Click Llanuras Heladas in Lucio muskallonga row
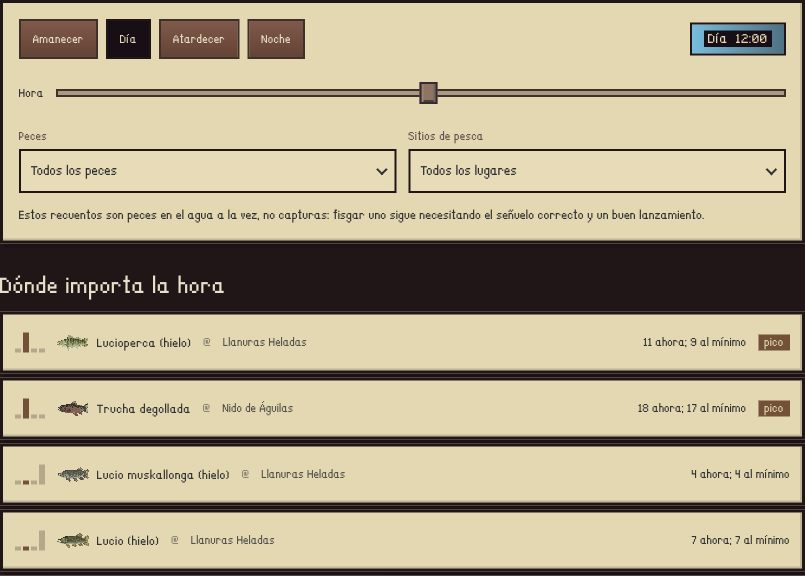Screen dimensions: 805x576 [303, 474]
